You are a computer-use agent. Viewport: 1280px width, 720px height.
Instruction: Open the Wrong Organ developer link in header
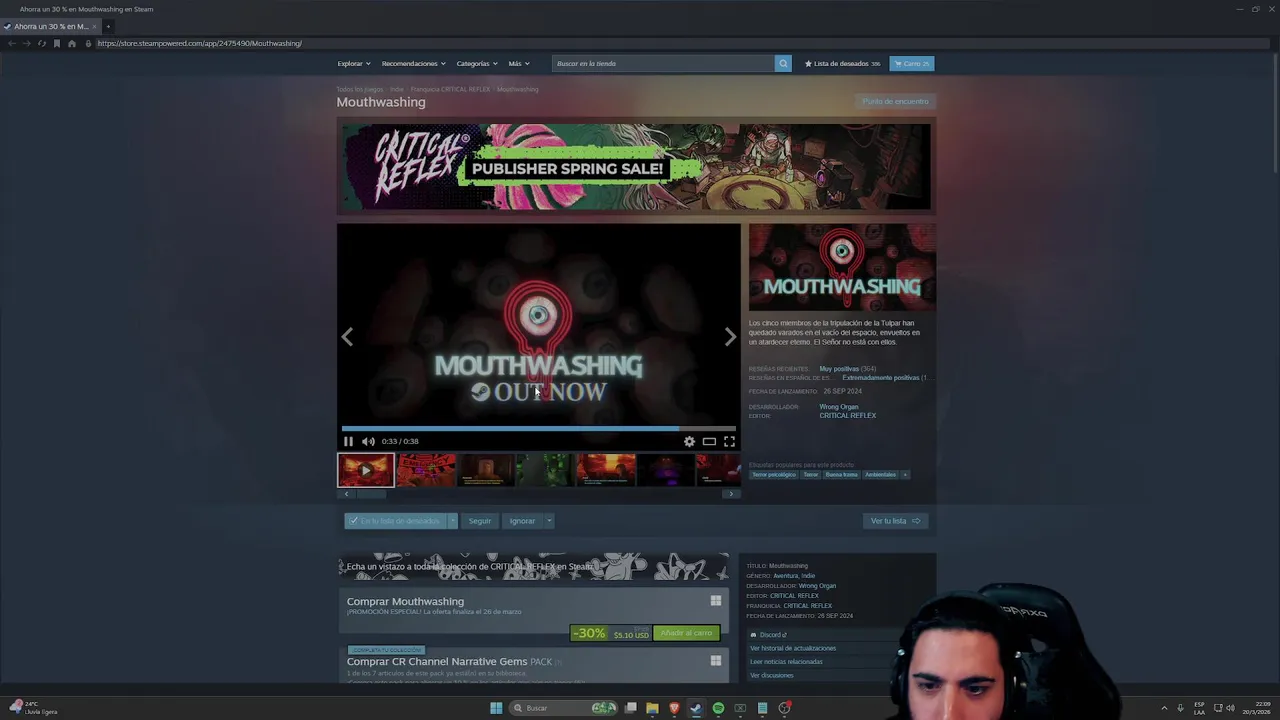coord(839,407)
